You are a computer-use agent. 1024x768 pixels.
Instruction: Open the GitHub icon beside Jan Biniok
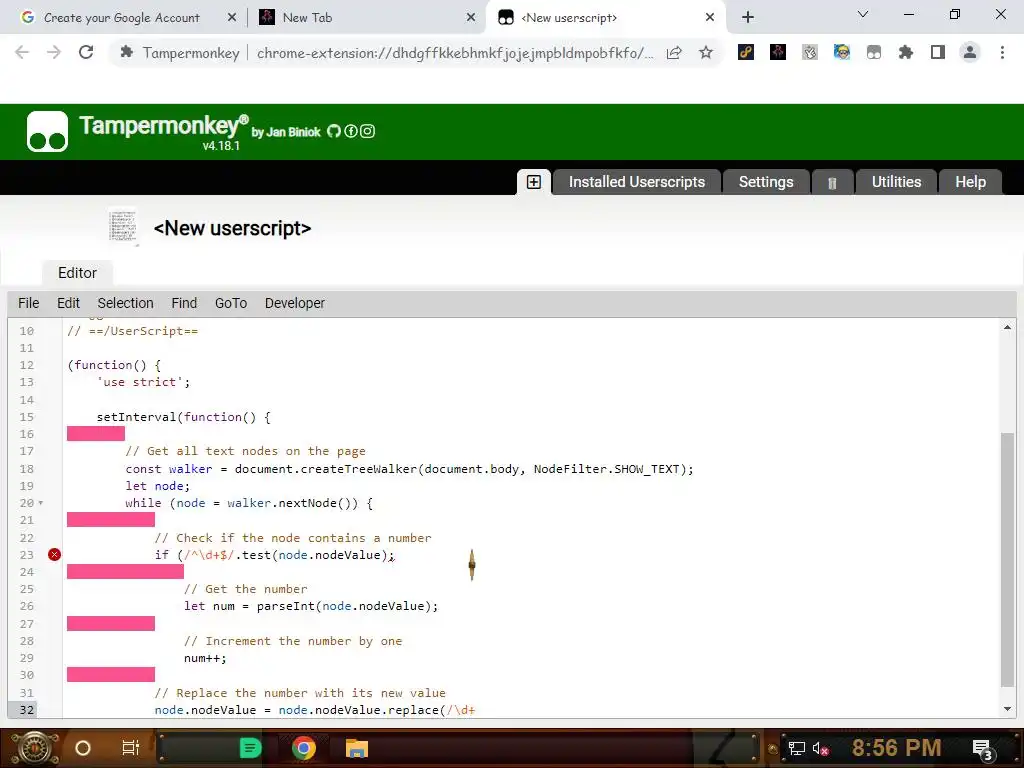point(334,131)
